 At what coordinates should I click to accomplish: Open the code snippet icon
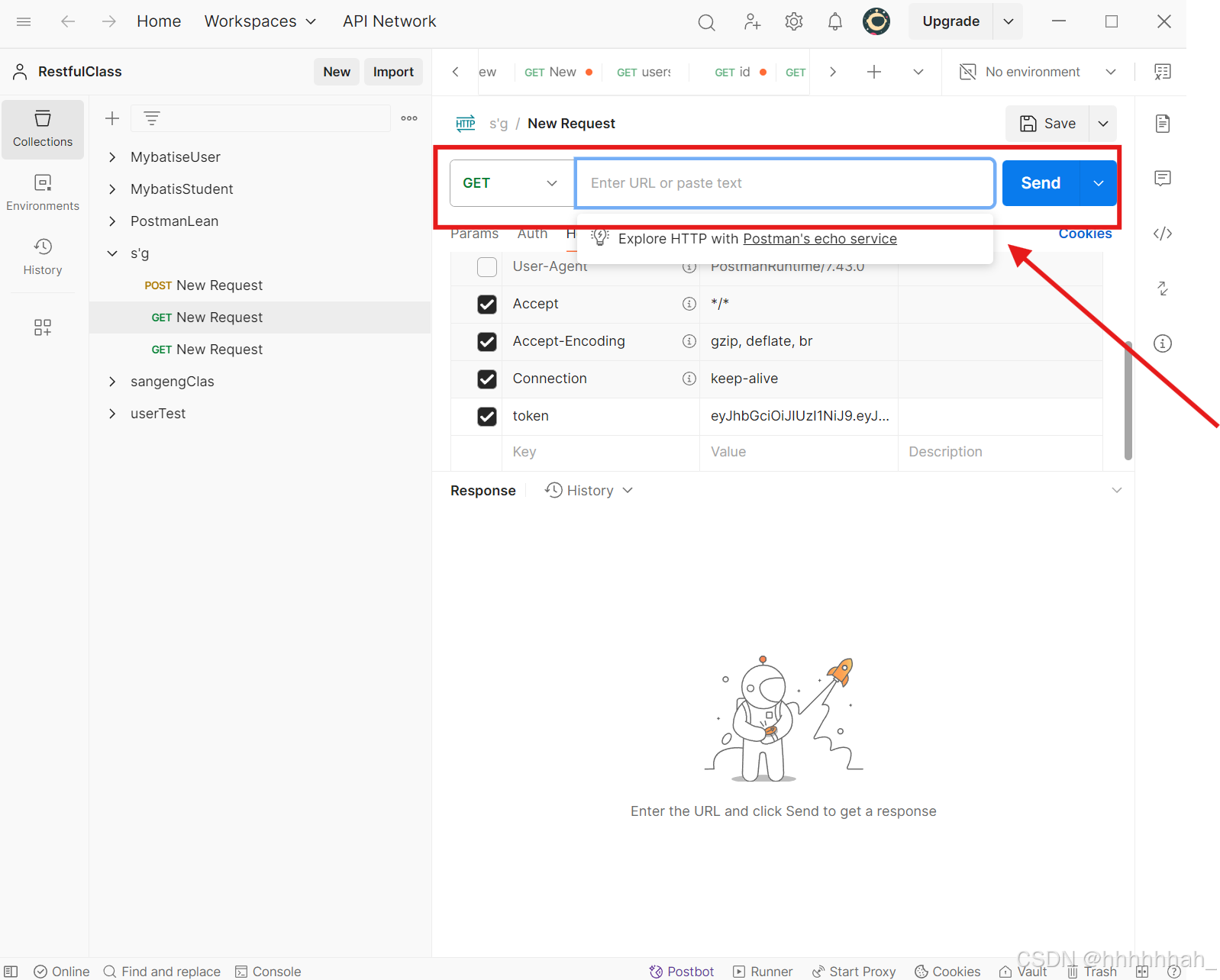tap(1163, 234)
